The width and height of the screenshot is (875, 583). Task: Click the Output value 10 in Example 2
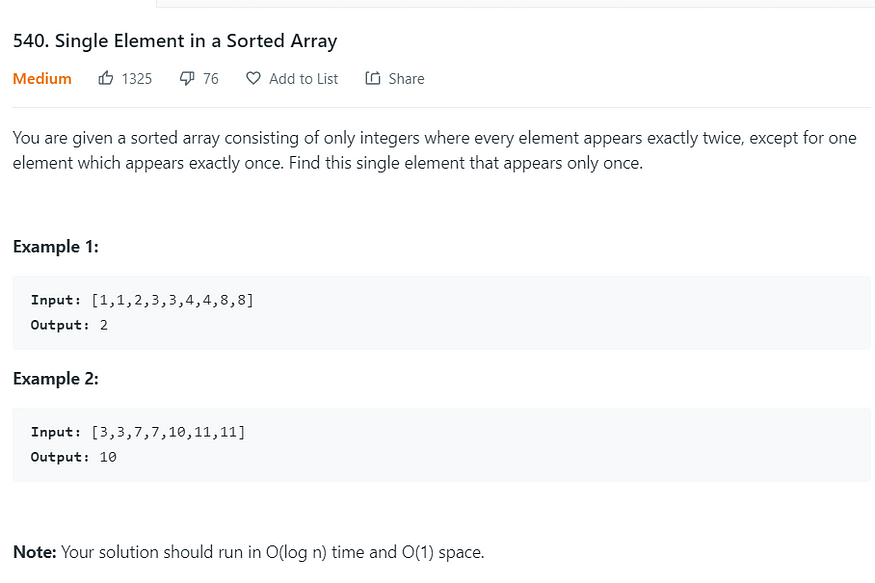point(108,457)
